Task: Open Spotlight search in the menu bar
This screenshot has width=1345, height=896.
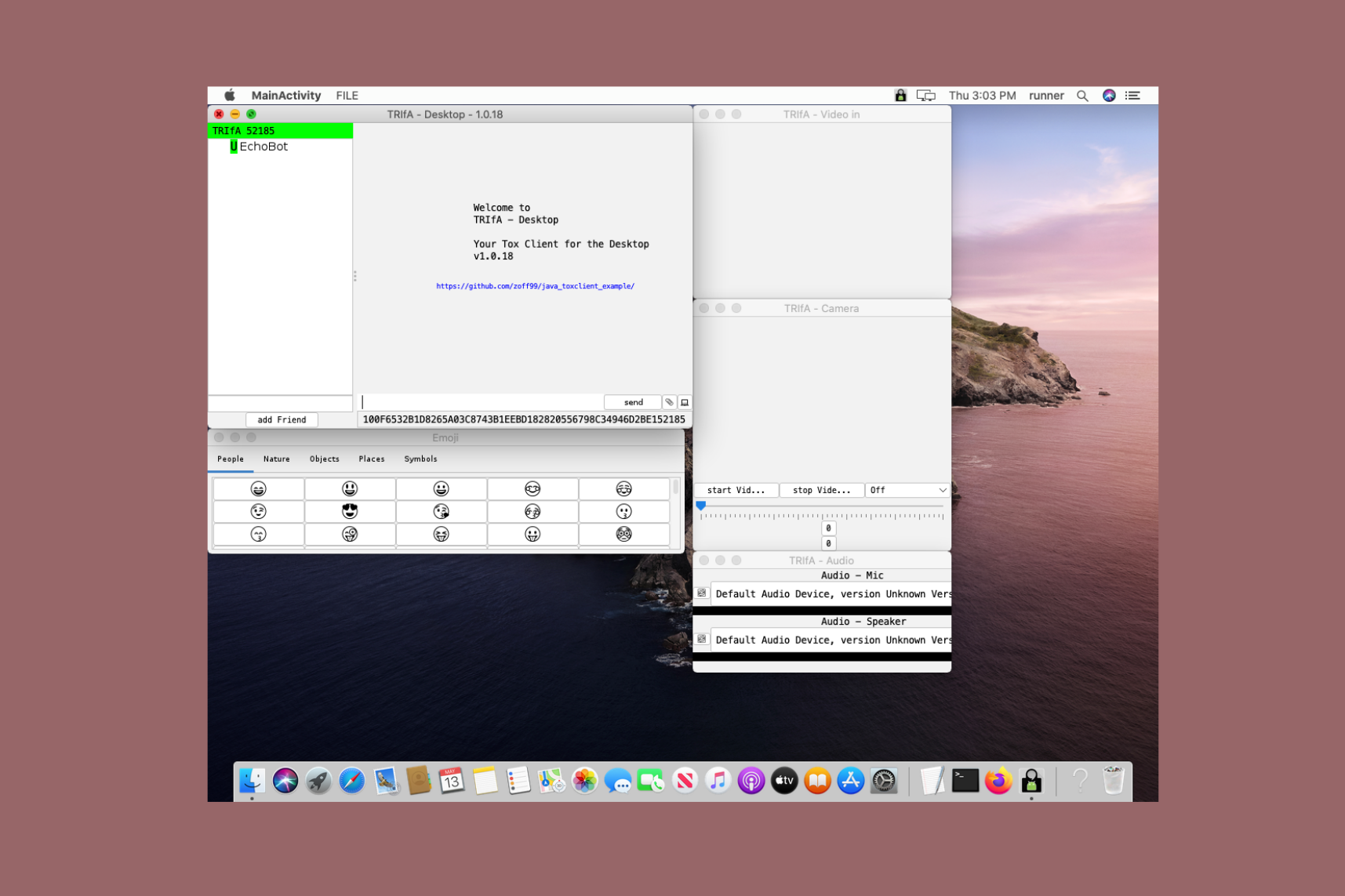Action: (1082, 96)
